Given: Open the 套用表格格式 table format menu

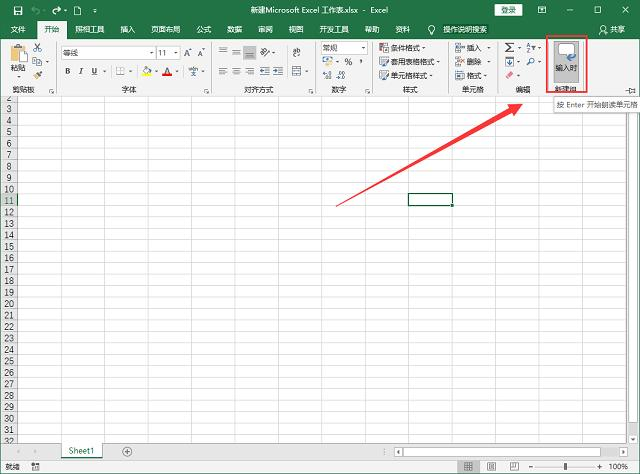Looking at the screenshot, I should 409,62.
